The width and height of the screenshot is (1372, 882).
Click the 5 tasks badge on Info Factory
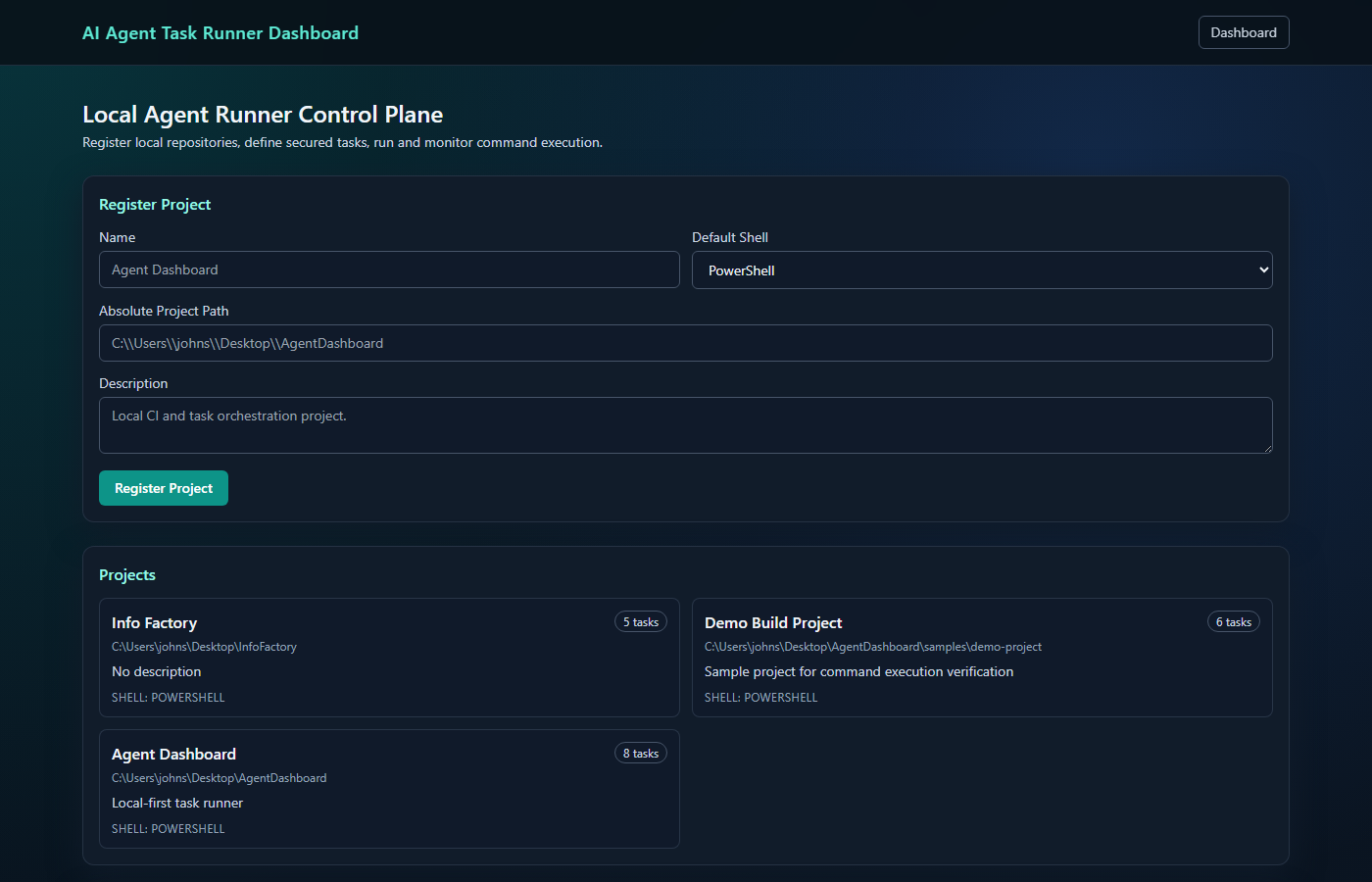pos(640,621)
